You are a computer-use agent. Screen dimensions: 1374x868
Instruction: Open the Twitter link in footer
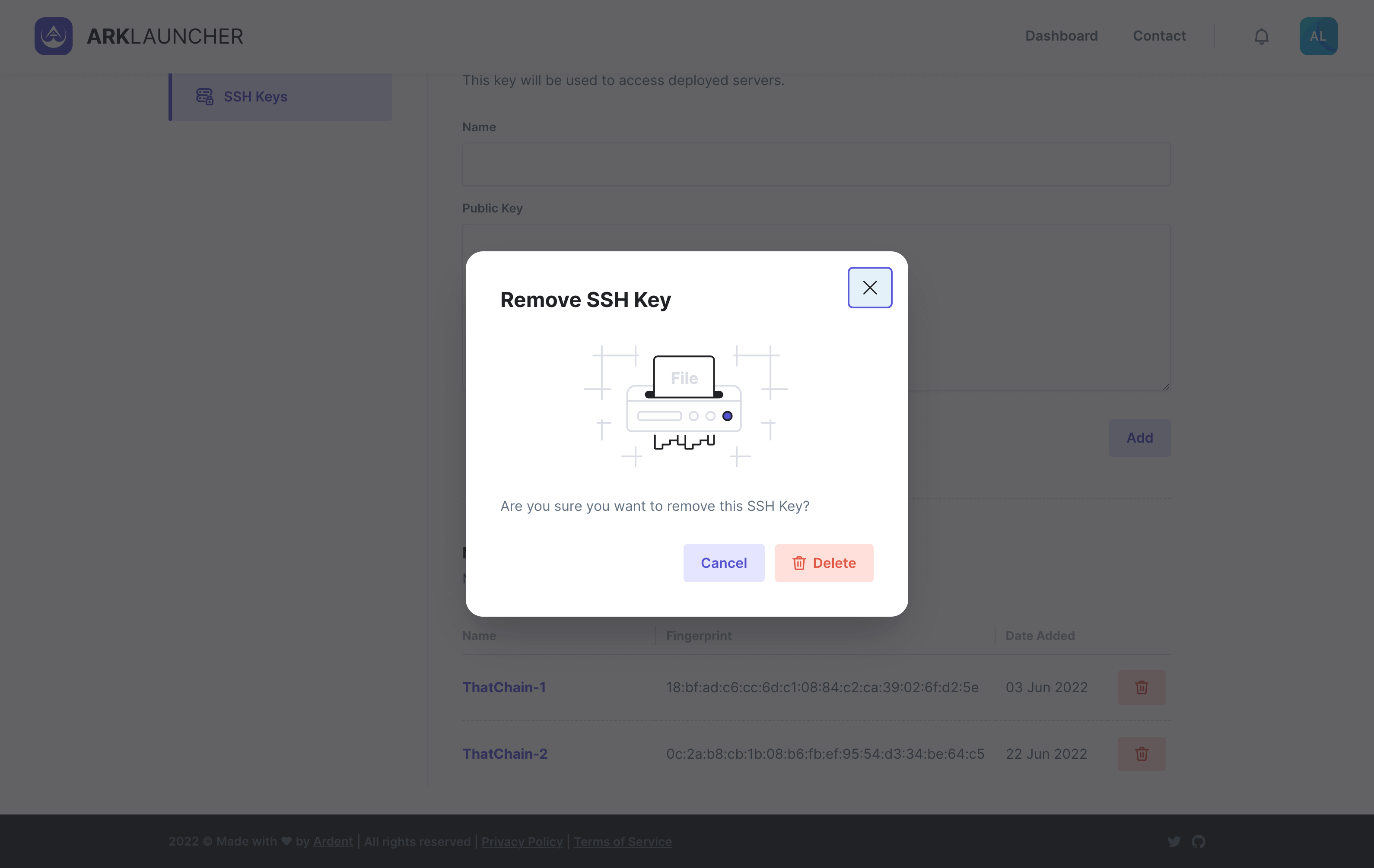[x=1174, y=841]
